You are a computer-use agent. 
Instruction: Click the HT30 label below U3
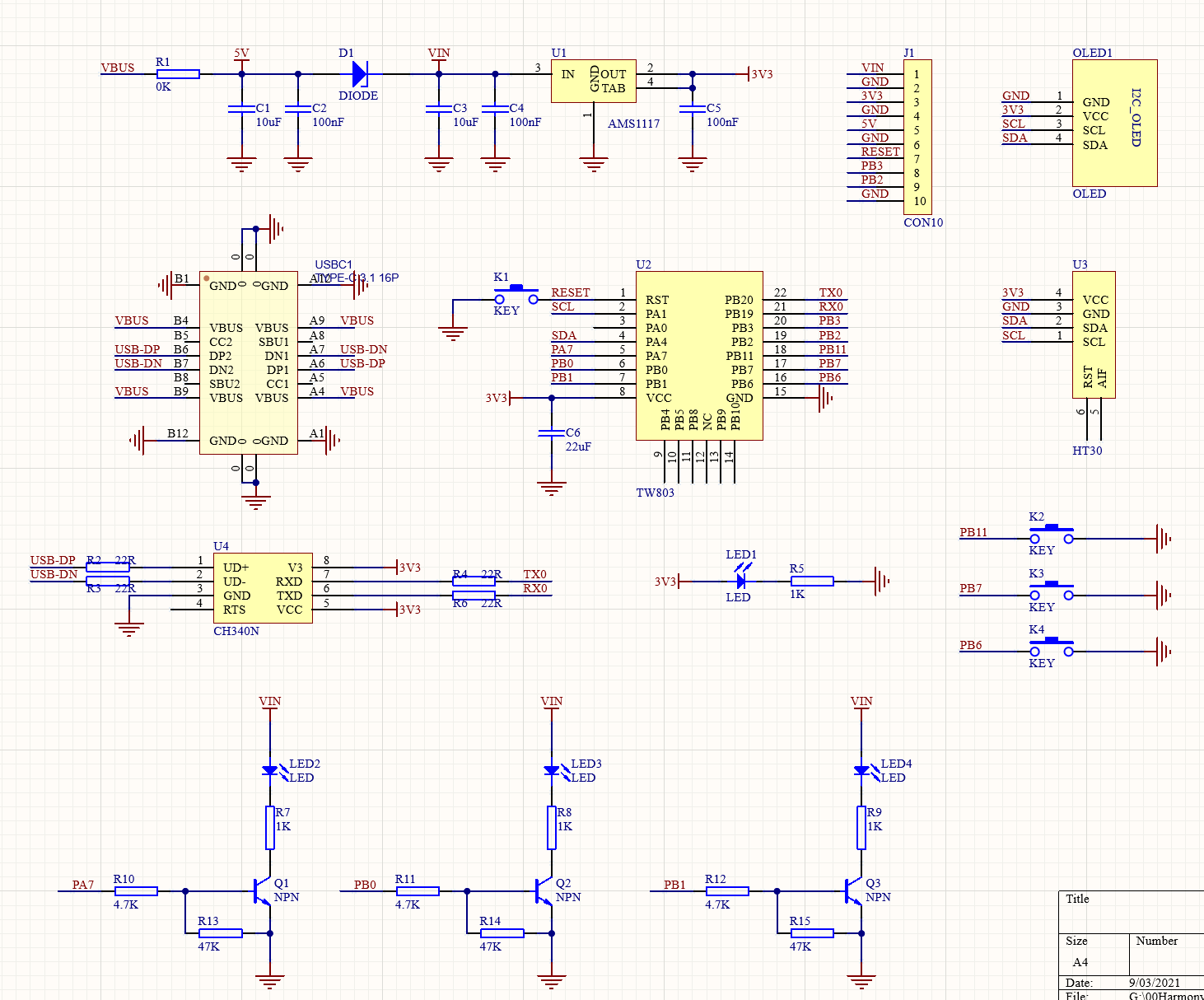click(1087, 451)
